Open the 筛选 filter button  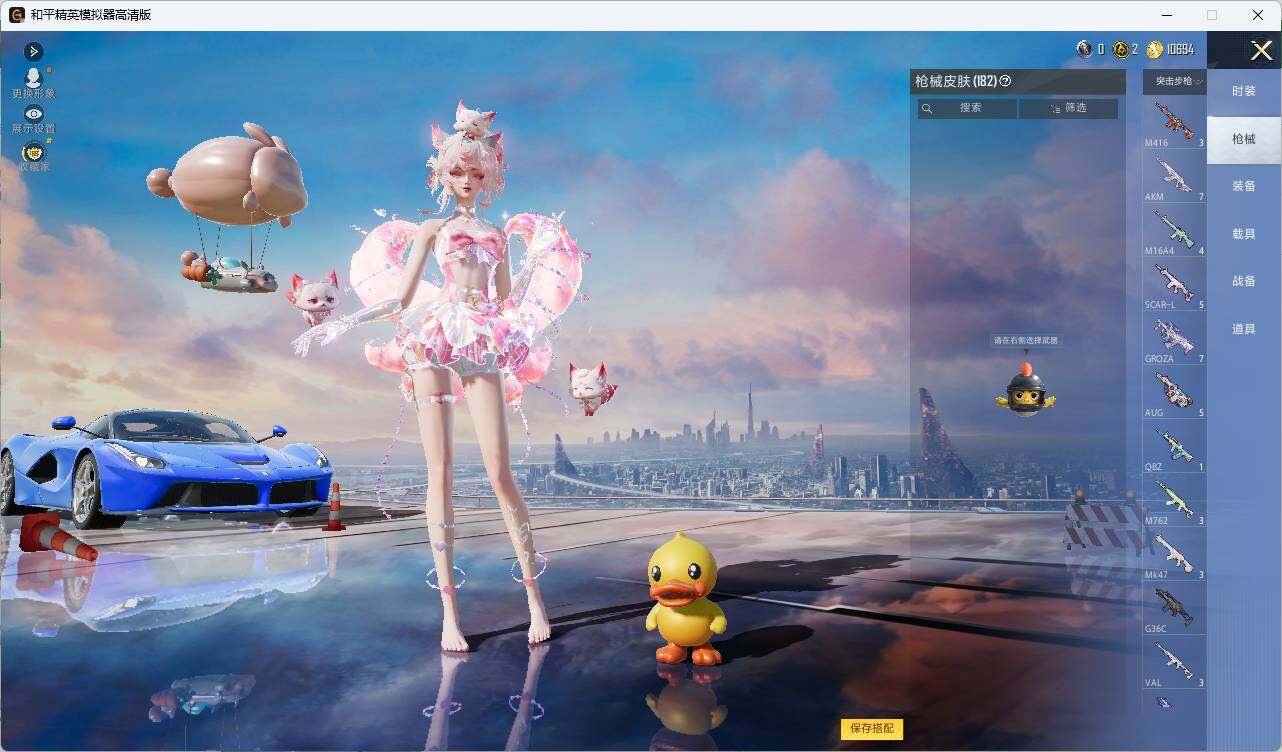click(x=1068, y=108)
